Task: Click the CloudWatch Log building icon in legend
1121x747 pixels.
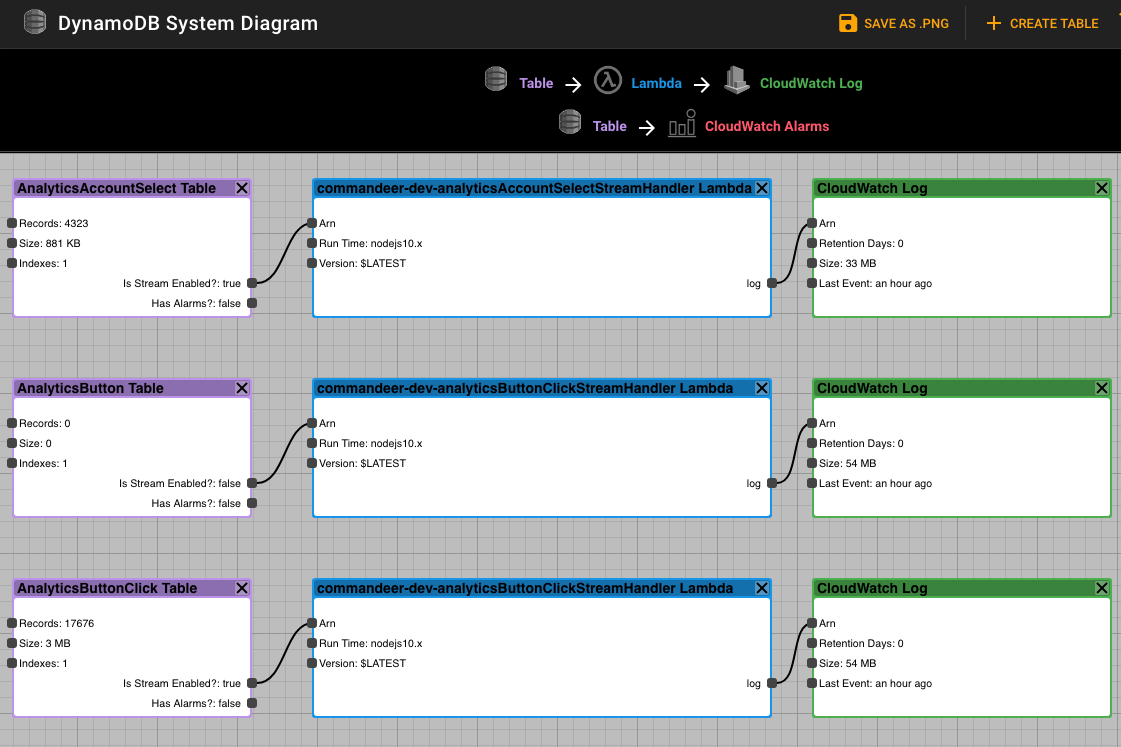Action: tap(737, 81)
